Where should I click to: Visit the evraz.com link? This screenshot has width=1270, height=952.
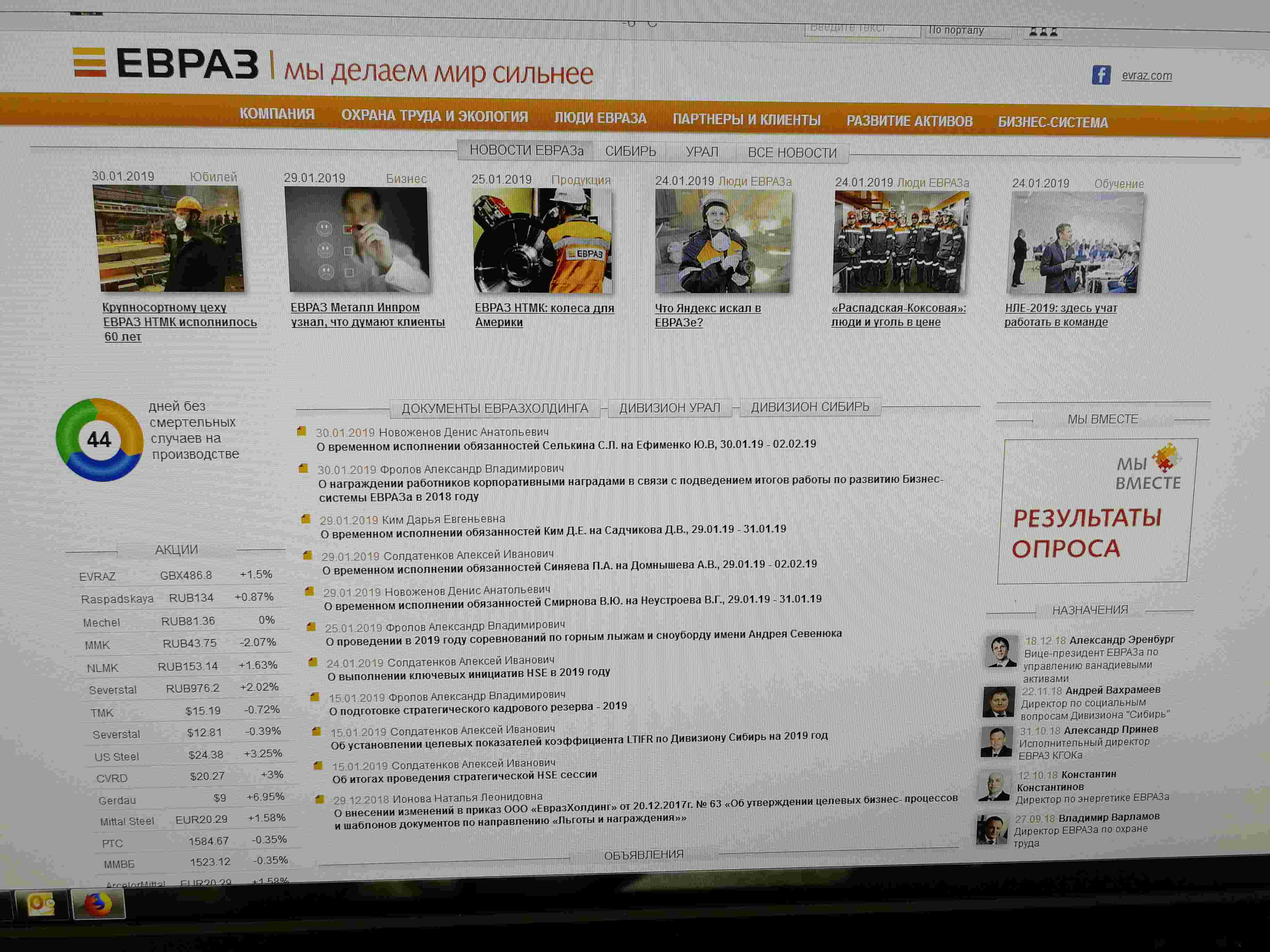point(1146,76)
